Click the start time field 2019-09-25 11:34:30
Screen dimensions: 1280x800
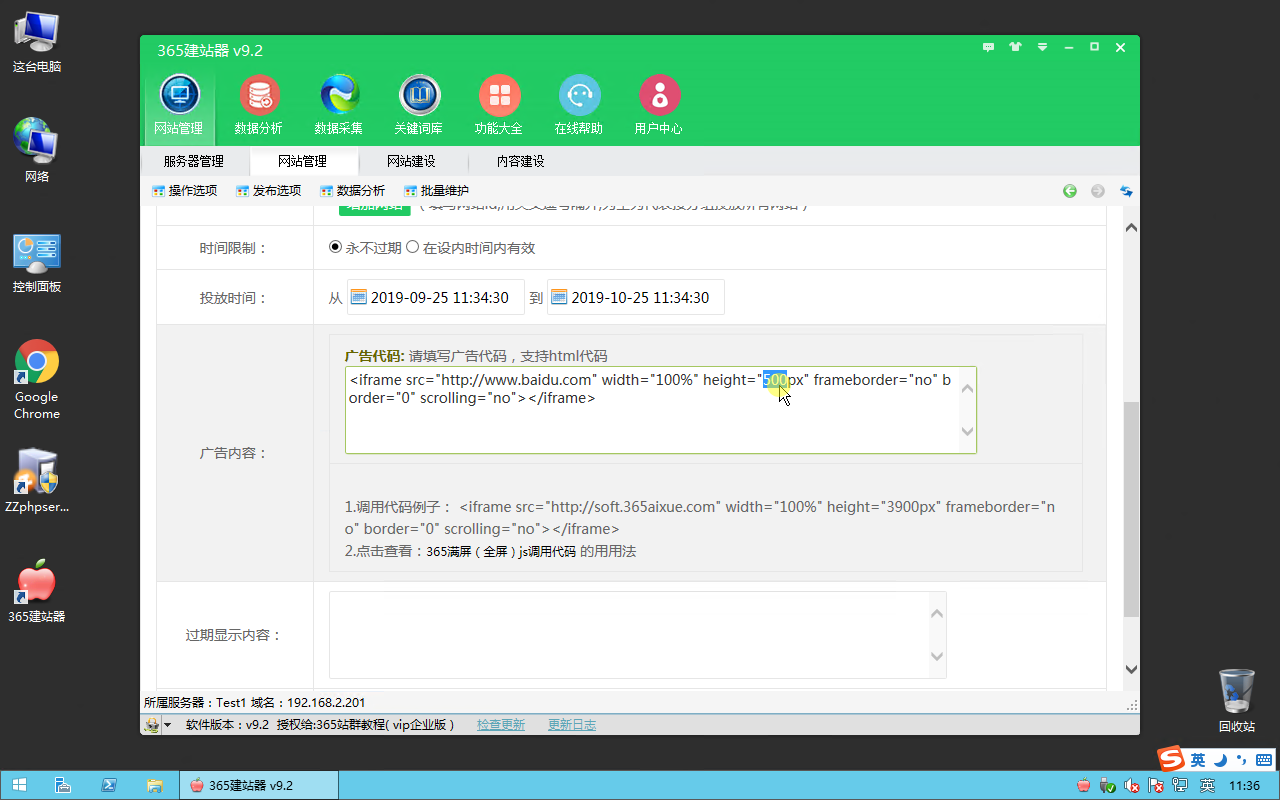click(x=436, y=297)
